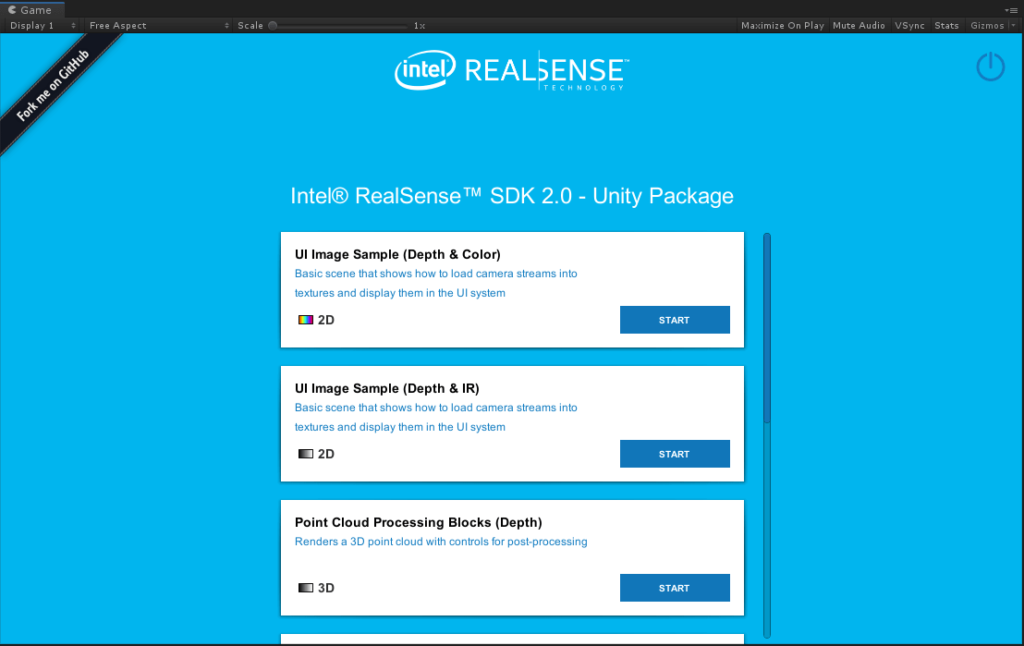Toggle Mute Audio

tap(859, 25)
